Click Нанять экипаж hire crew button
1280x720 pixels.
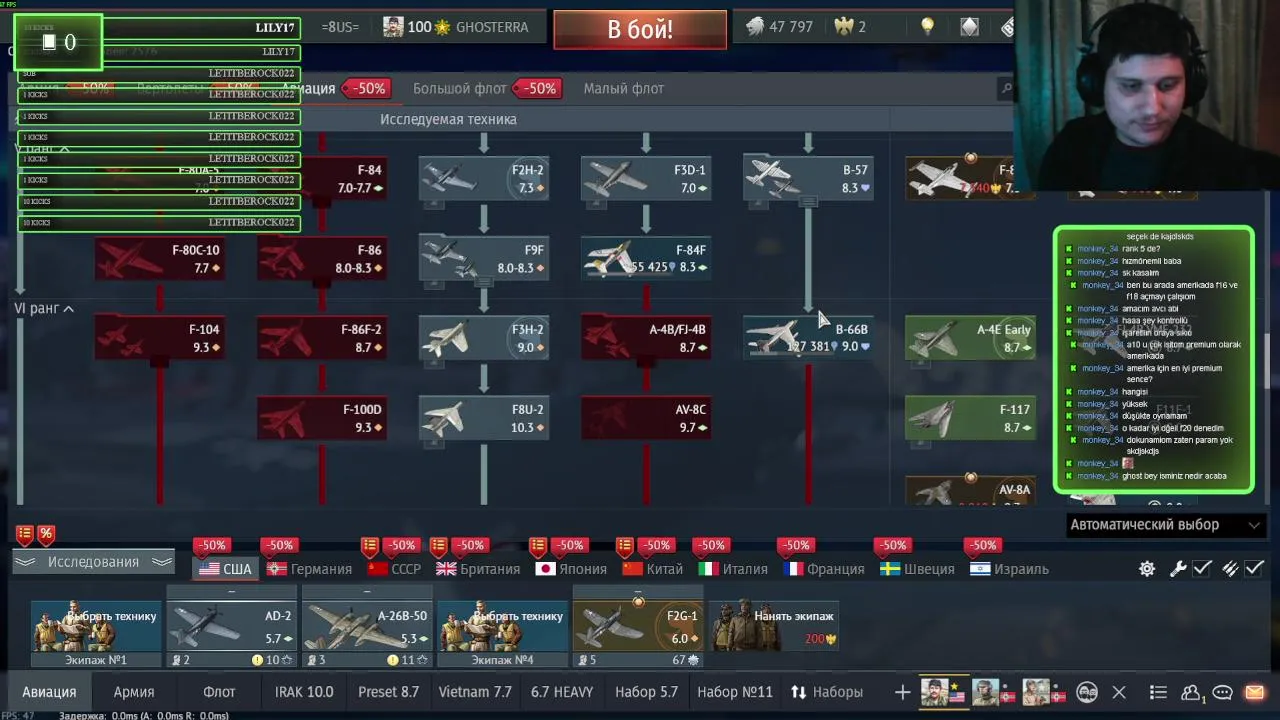[773, 627]
